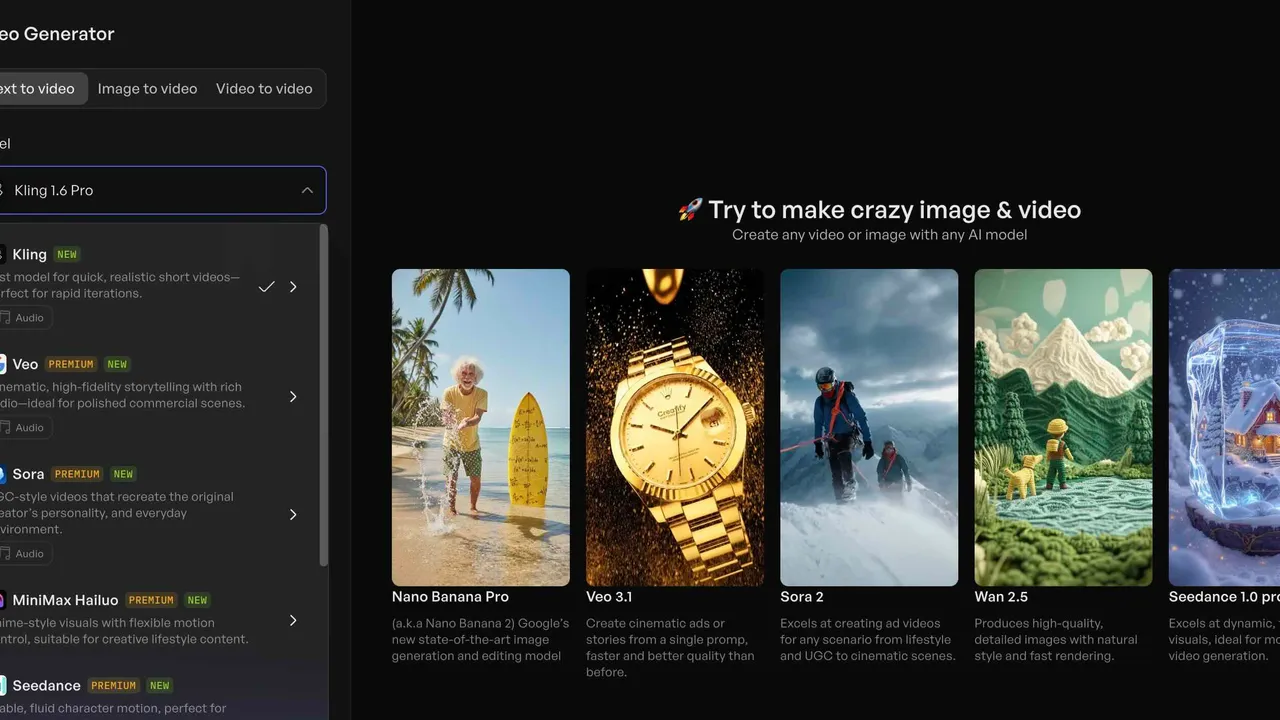
Task: Expand Sora model versions chevron
Action: [293, 514]
